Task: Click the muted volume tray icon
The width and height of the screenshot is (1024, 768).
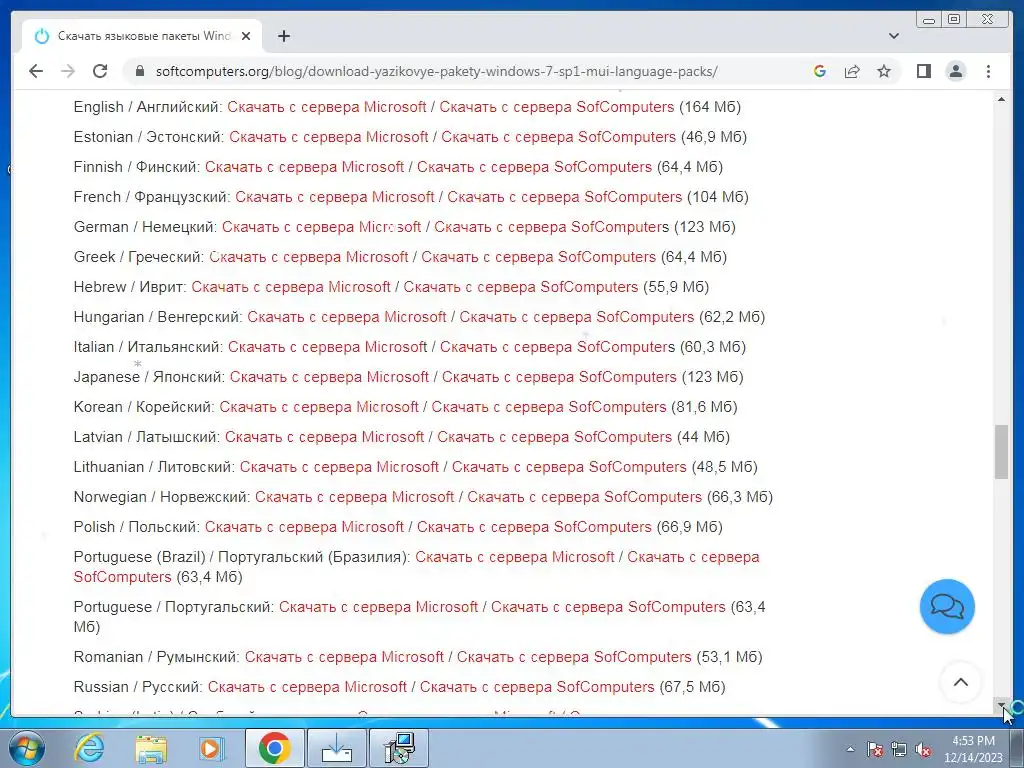Action: tap(923, 749)
